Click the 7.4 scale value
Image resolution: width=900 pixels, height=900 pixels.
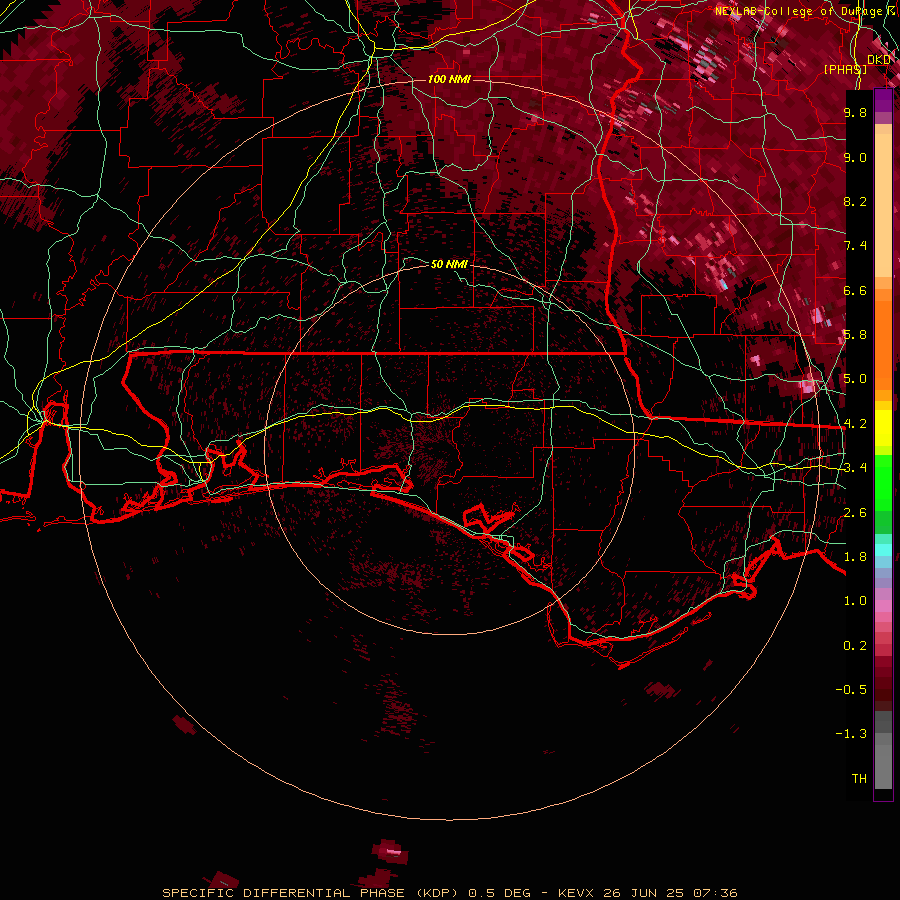tap(855, 246)
